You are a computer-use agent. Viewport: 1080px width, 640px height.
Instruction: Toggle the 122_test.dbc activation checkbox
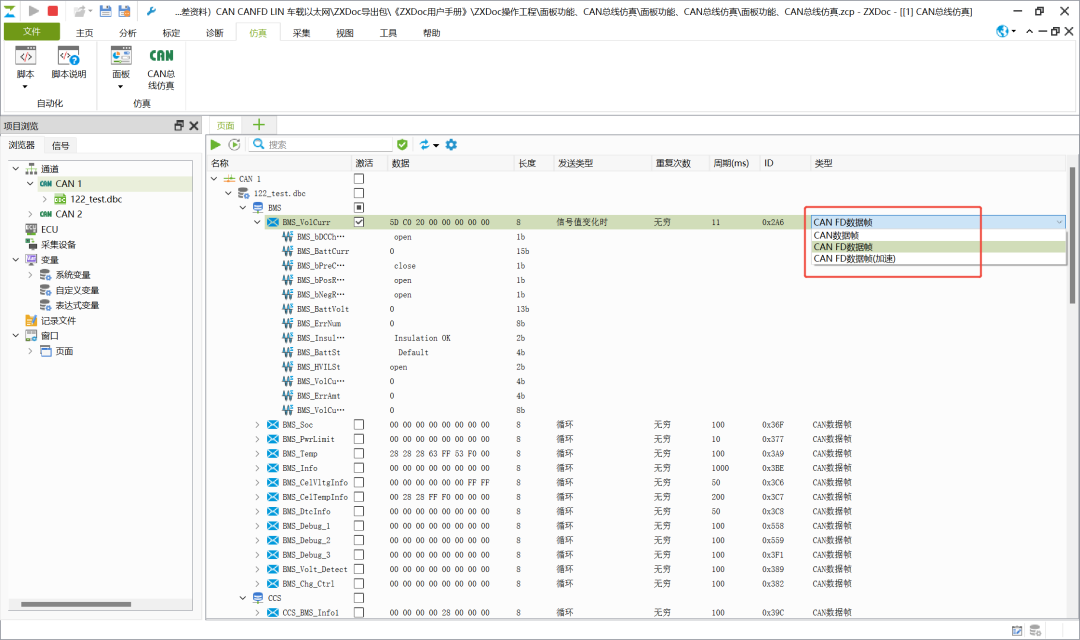pyautogui.click(x=359, y=193)
